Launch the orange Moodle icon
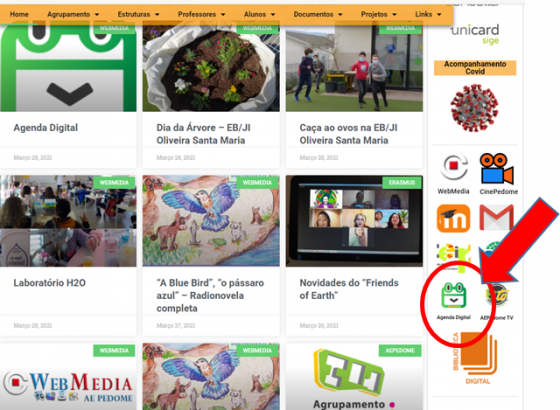560x410 pixels. coord(453,218)
